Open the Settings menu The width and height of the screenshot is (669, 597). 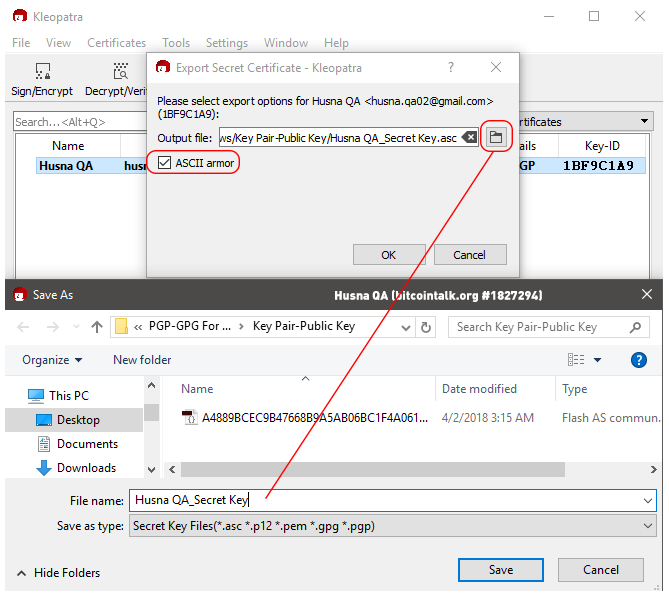227,43
